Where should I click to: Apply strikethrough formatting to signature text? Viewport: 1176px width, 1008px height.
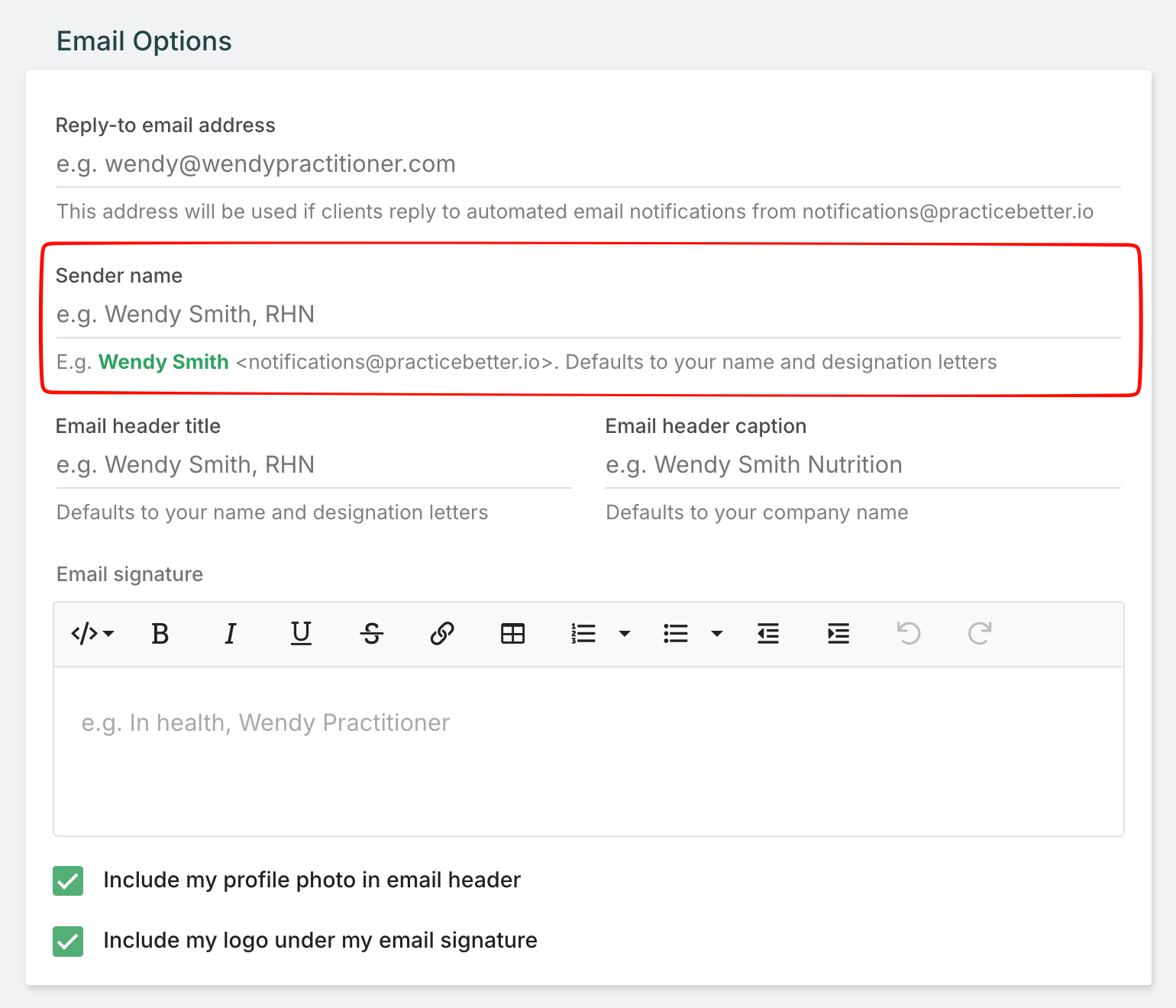click(372, 634)
